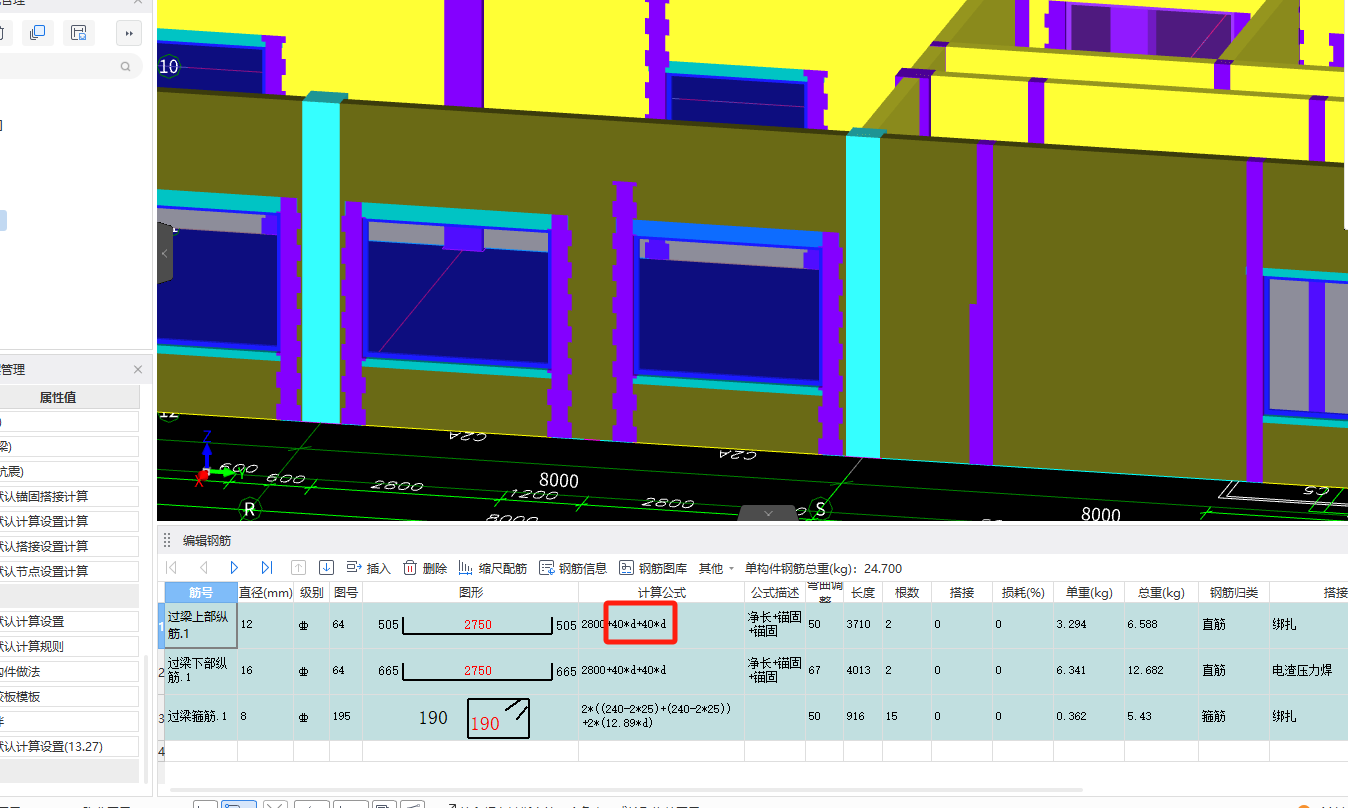The height and width of the screenshot is (808, 1348).
Task: Click total weight 12.682 cell
Action: [1161, 670]
